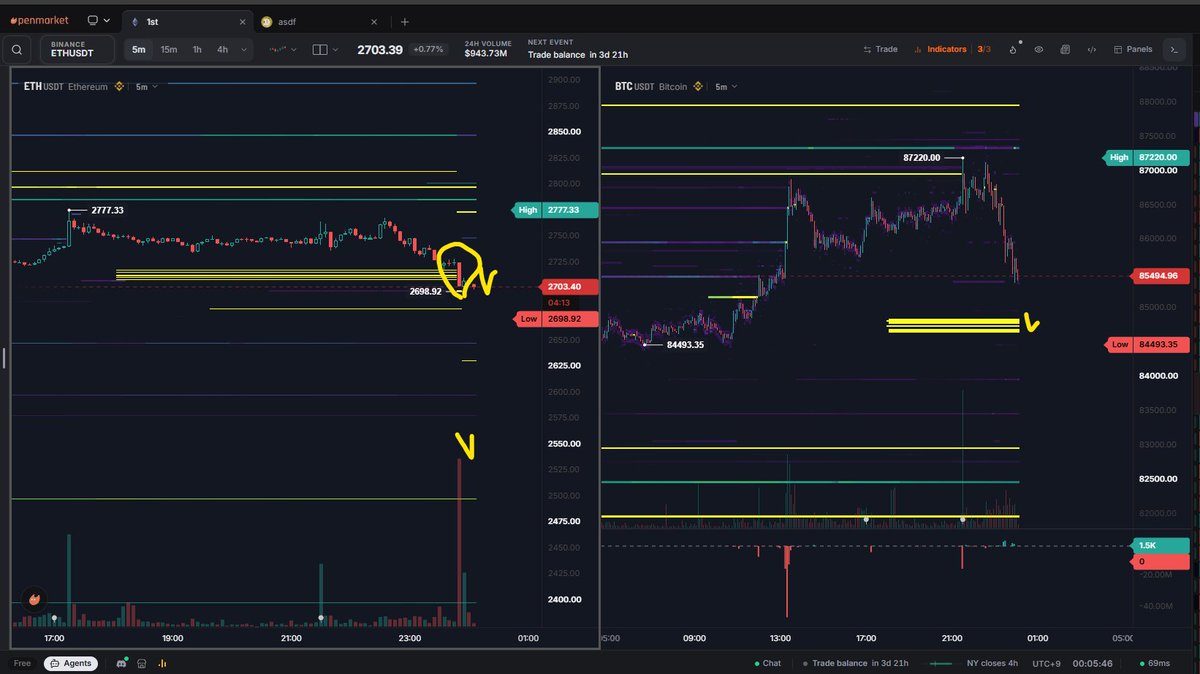The width and height of the screenshot is (1200, 674).
Task: Toggle the eye visibility icon in the toolbar
Action: [1039, 49]
